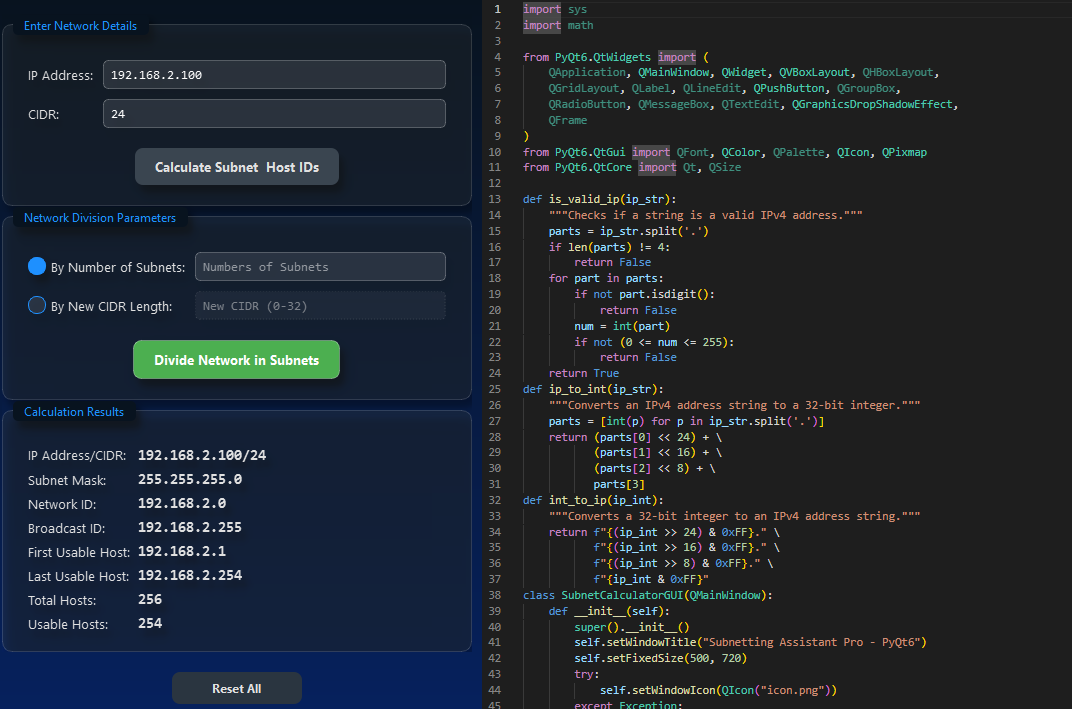Click the Broadcast ID value 192.168.2.255
Screen dimensions: 1072x709
click(x=190, y=528)
